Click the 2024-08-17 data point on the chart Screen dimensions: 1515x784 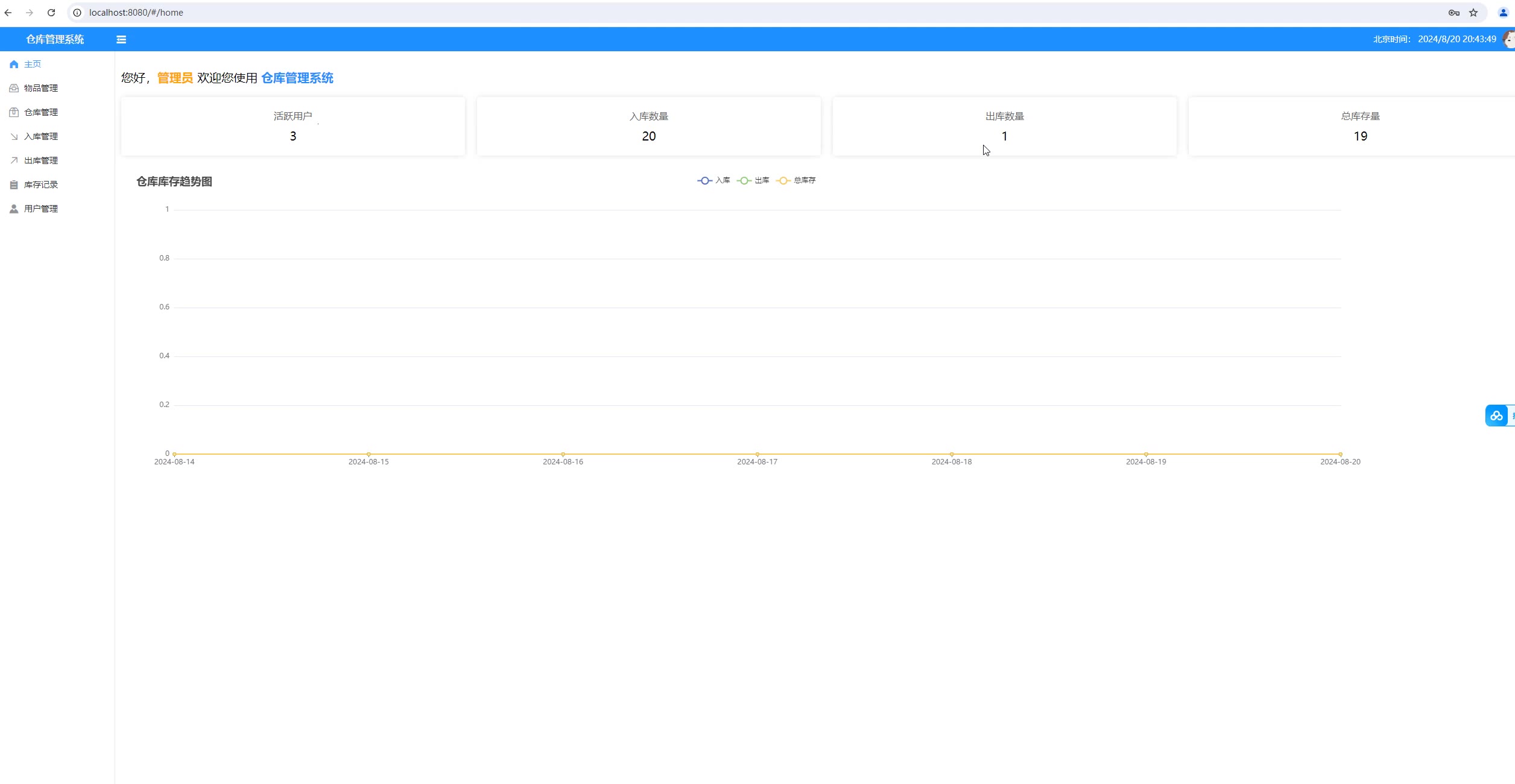pyautogui.click(x=757, y=454)
